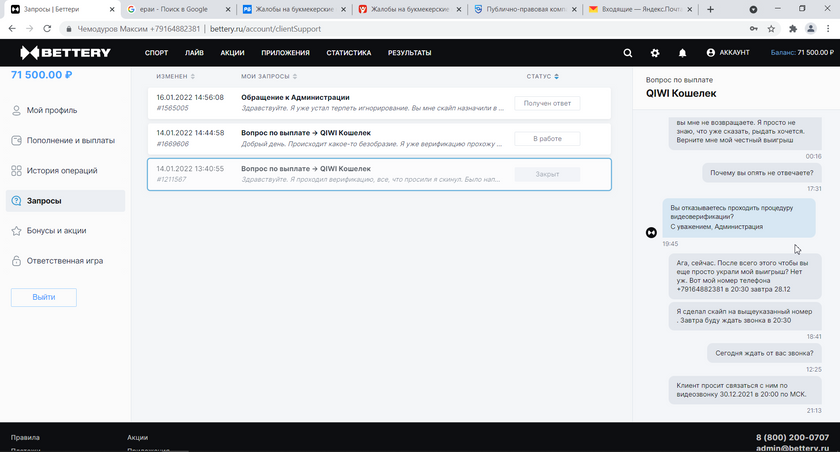Sort requests by МОИ ЗАПРОСЫ column

click(269, 77)
